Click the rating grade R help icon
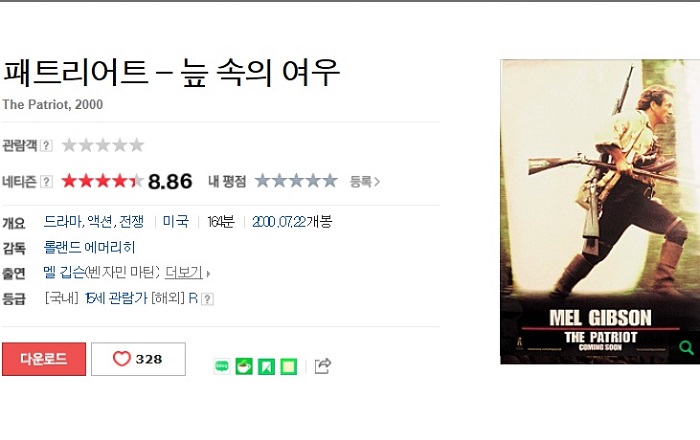This screenshot has height=440, width=700. tap(208, 299)
